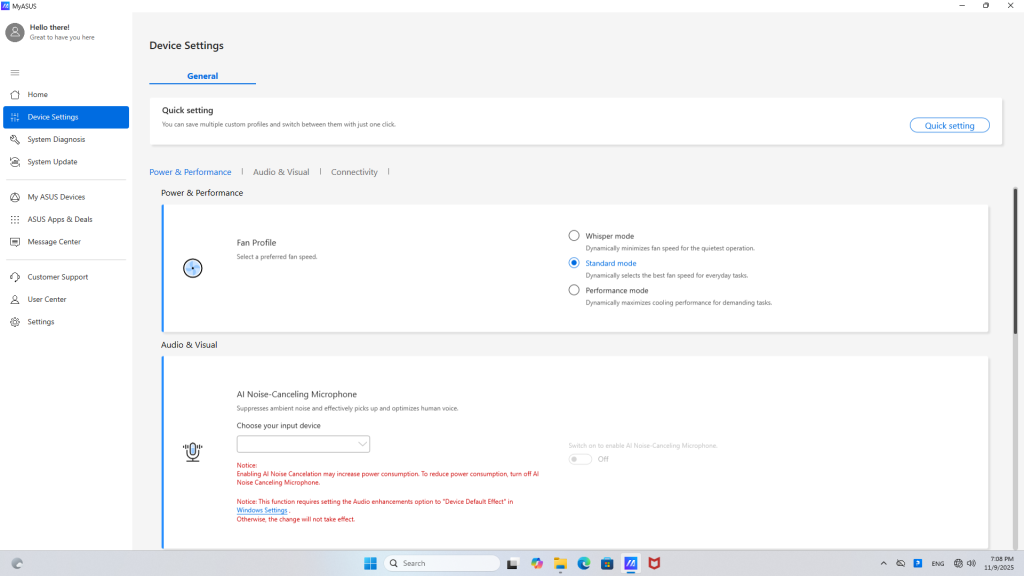Open the Message Center
Image resolution: width=1024 pixels, height=576 pixels.
(x=54, y=242)
